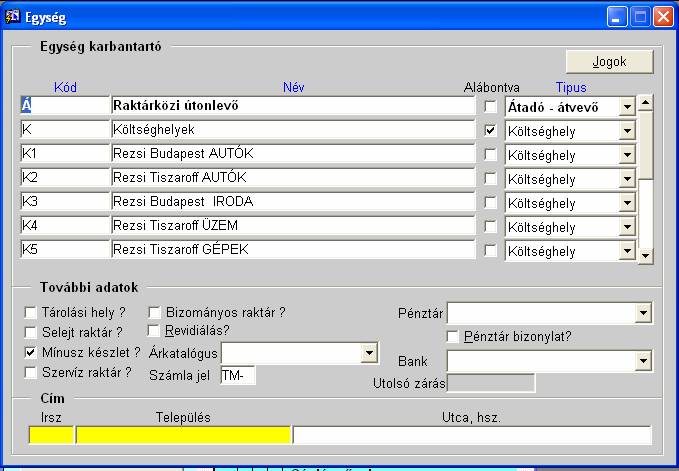Viewport: 679px width, 471px height.
Task: Disable the Mínusz készlet ? checkbox
Action: coord(30,352)
